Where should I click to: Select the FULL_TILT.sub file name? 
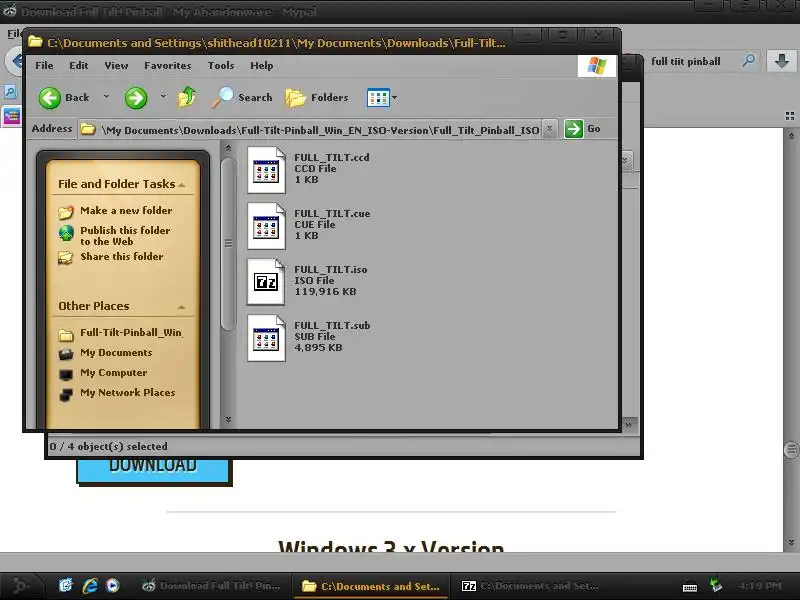[x=332, y=326]
